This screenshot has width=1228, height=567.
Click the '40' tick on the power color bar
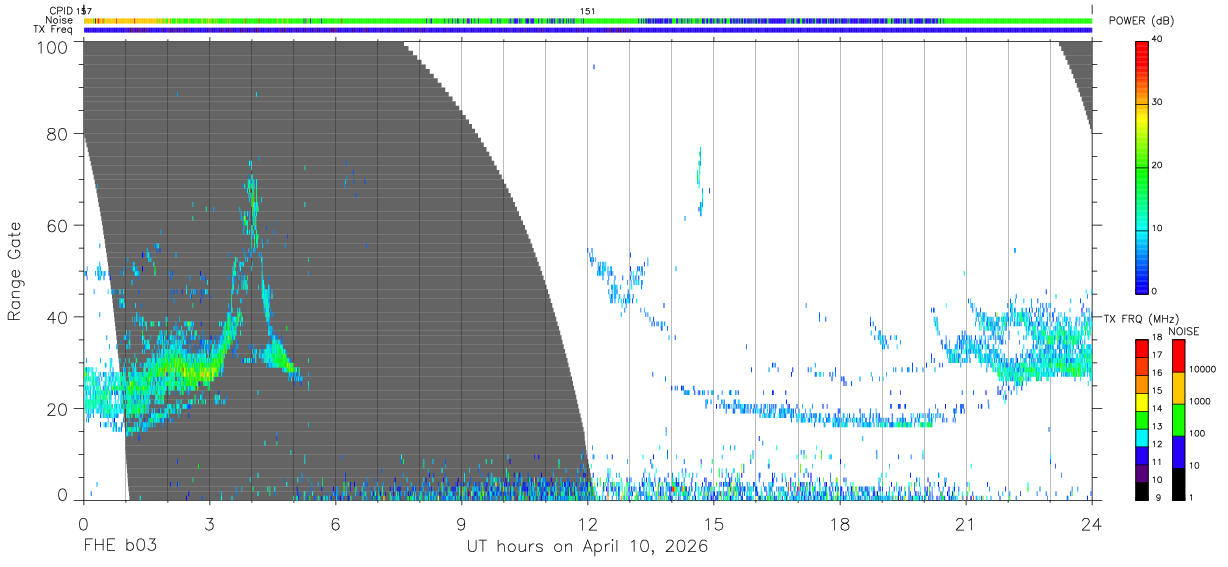click(x=1158, y=39)
